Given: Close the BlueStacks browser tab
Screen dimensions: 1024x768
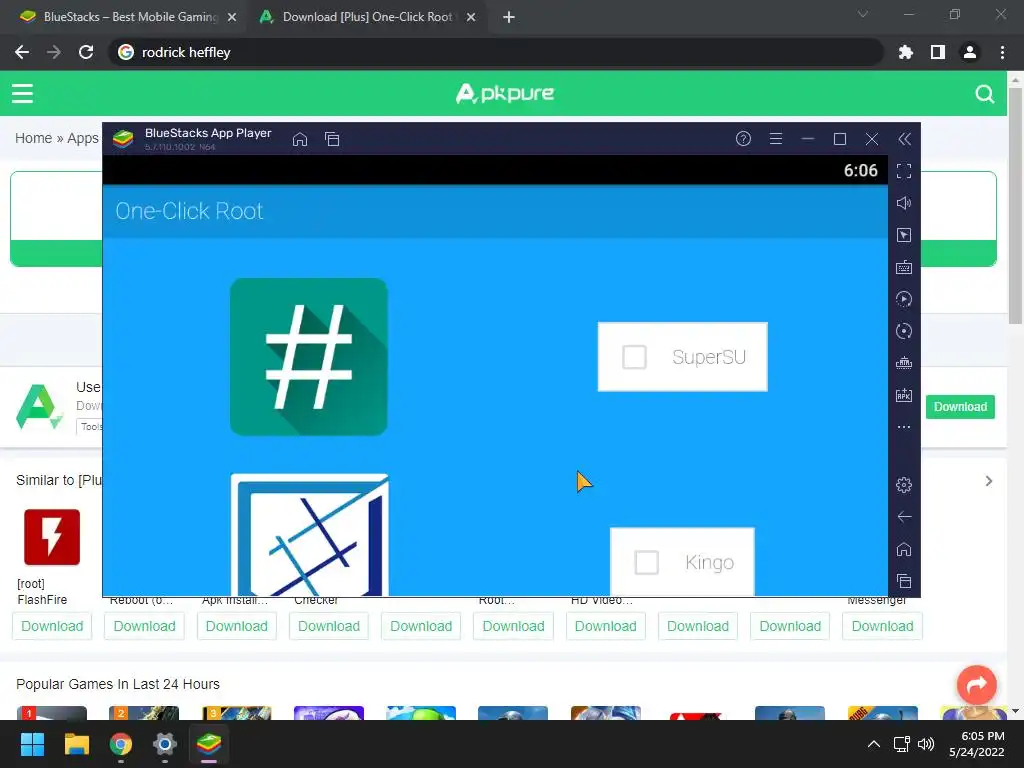Looking at the screenshot, I should (232, 18).
